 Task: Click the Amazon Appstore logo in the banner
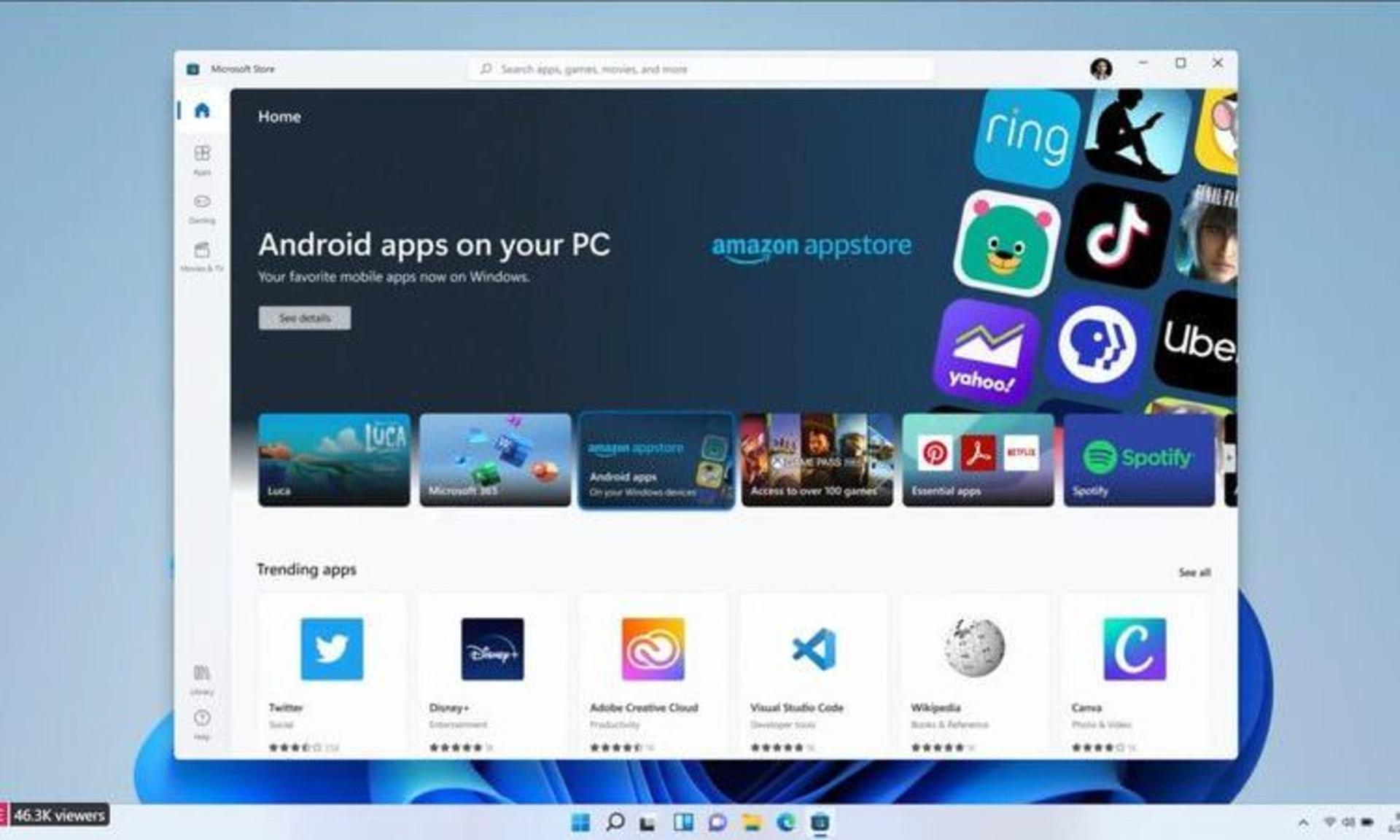pyautogui.click(x=812, y=247)
